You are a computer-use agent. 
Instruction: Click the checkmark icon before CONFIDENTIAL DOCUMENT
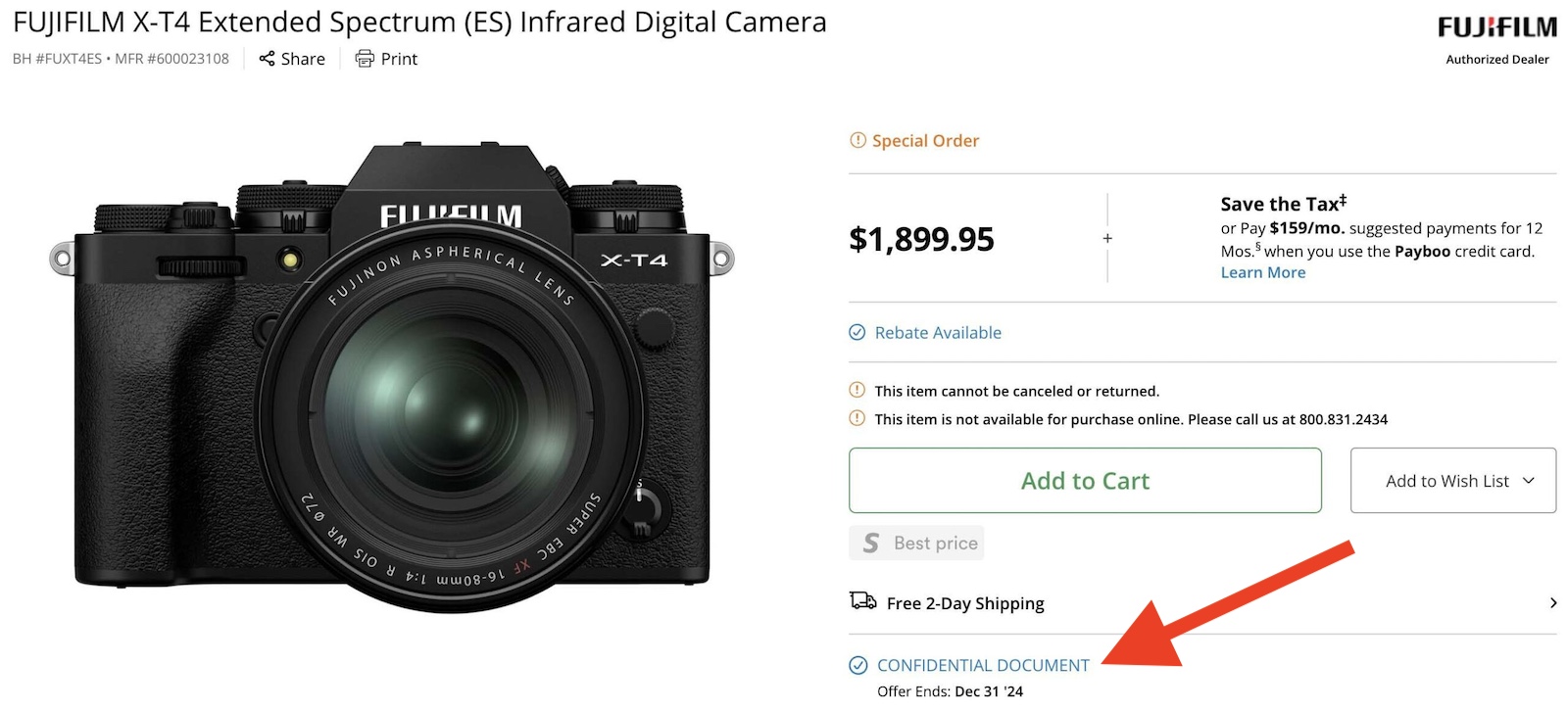[x=857, y=664]
